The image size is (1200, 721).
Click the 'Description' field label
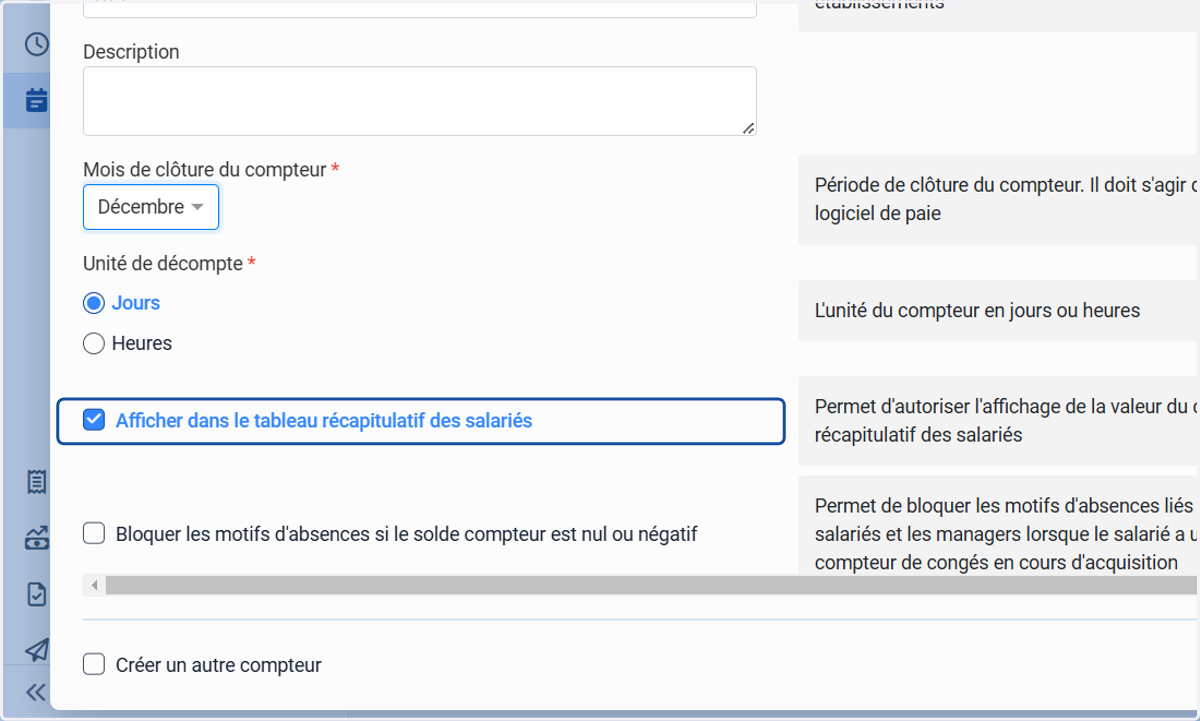(131, 52)
